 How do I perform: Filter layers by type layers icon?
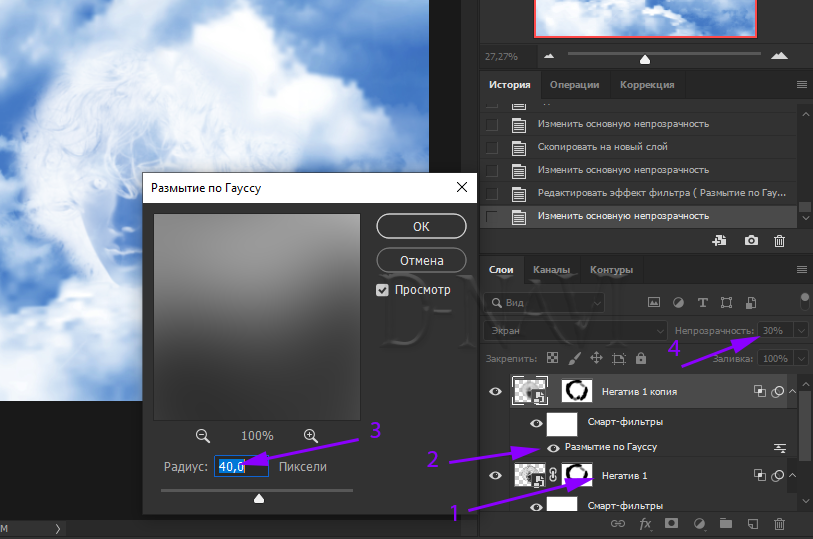coord(703,302)
